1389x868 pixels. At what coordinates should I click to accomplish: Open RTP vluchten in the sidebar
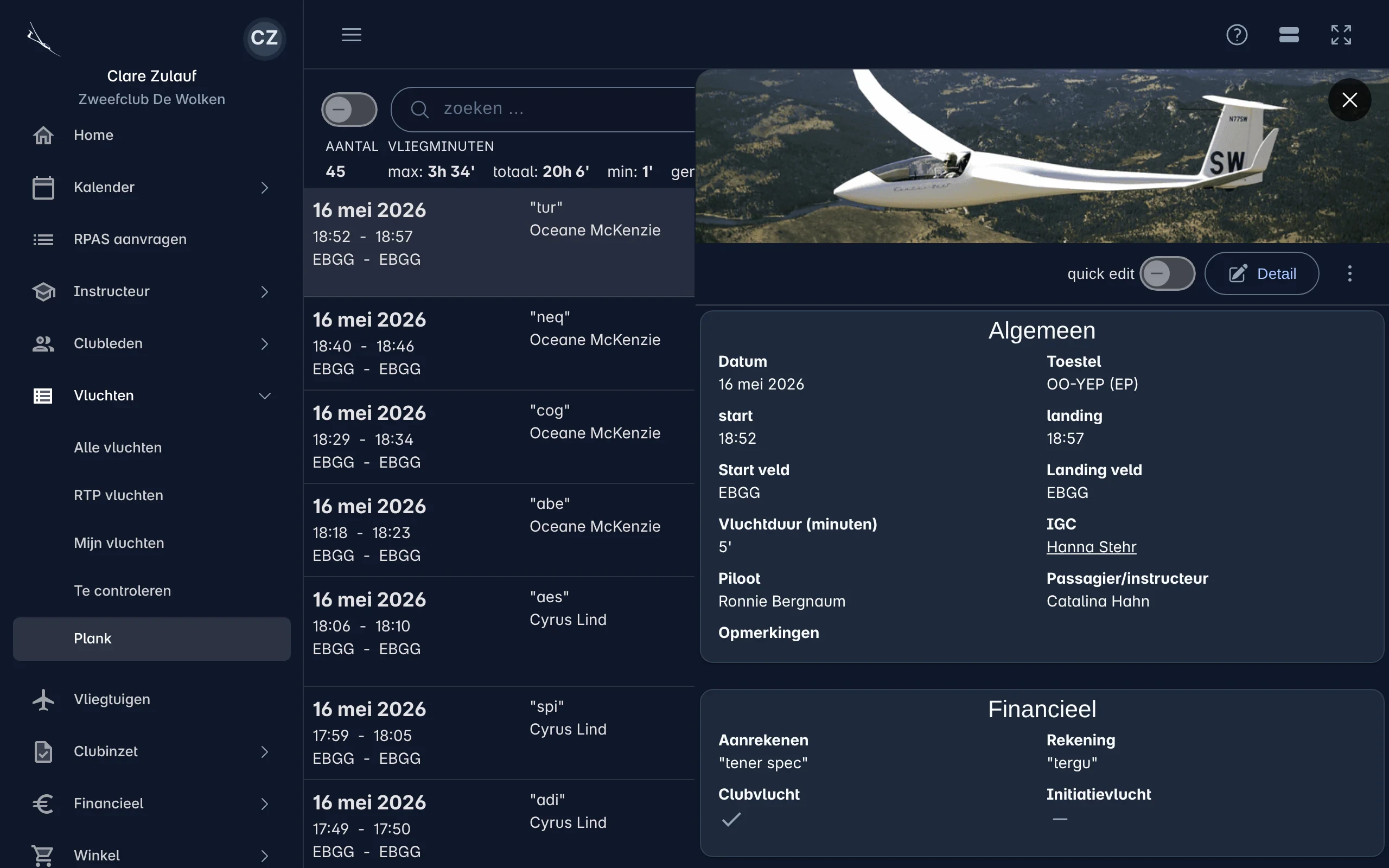151,495
